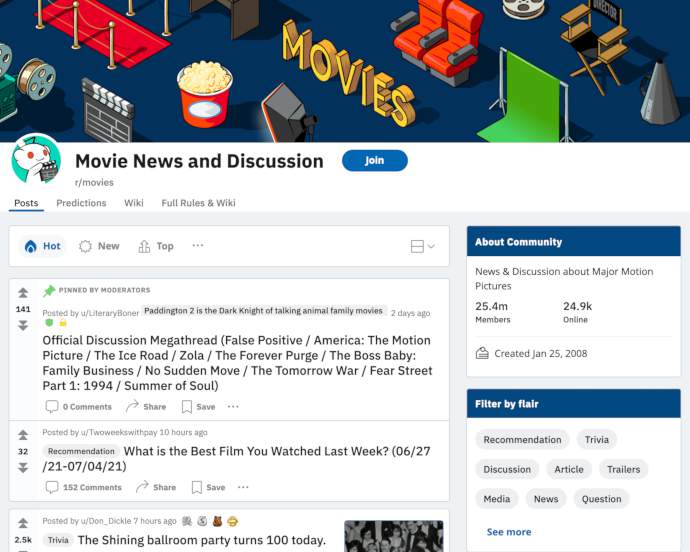
Task: Open more options on Megathread post
Action: tap(233, 406)
